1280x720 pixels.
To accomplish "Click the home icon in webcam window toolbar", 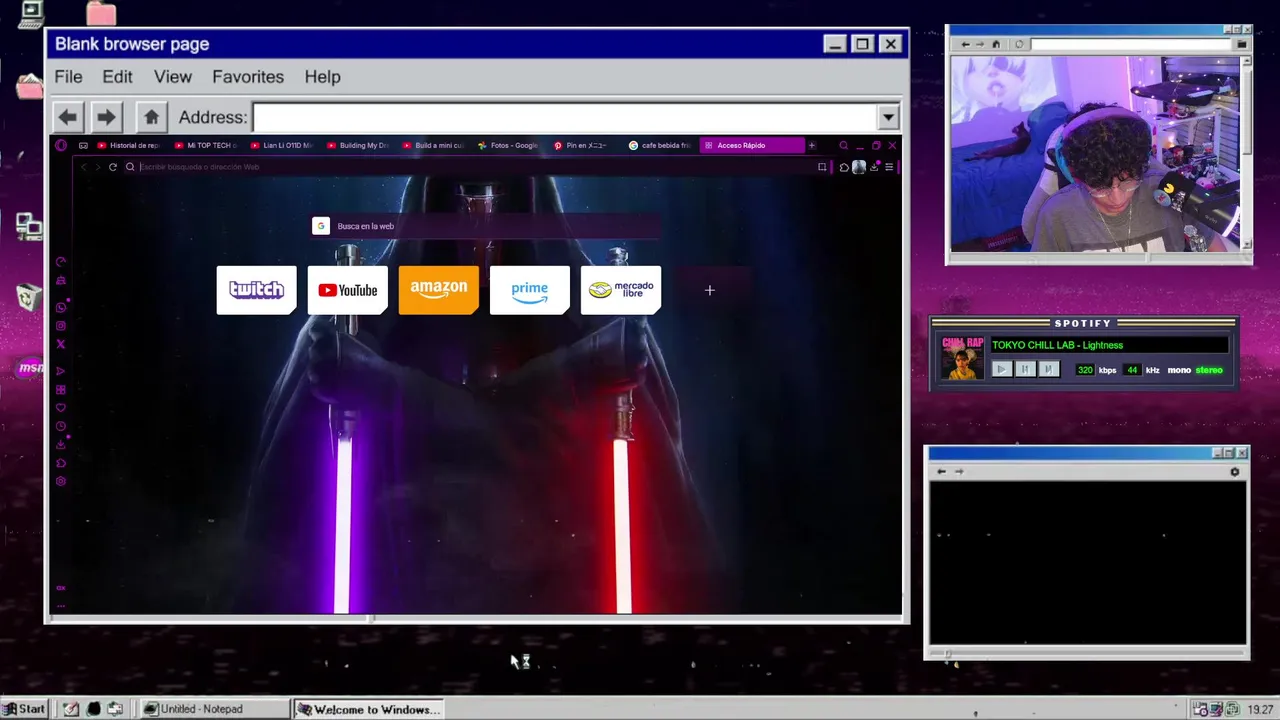I will pos(996,44).
